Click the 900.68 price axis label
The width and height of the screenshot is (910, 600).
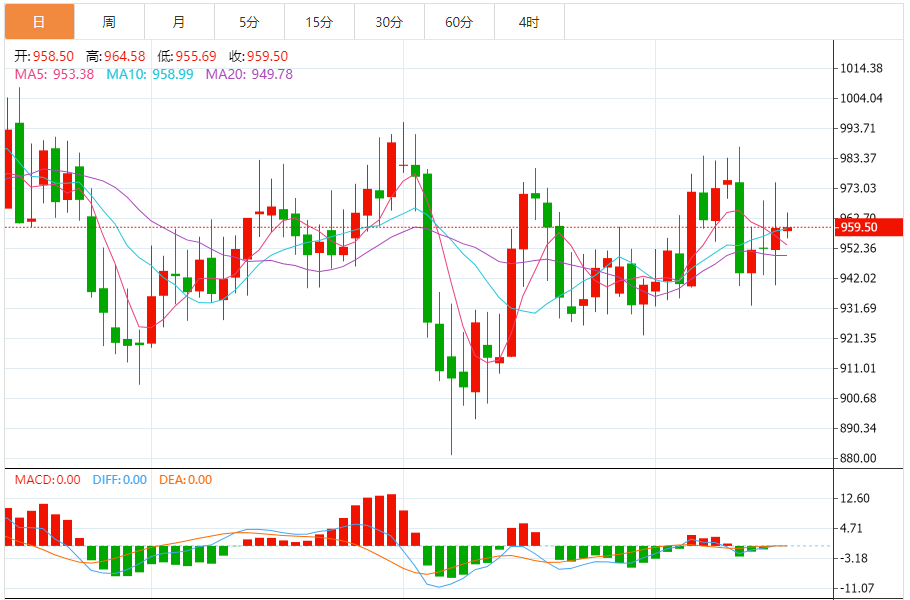coord(858,398)
